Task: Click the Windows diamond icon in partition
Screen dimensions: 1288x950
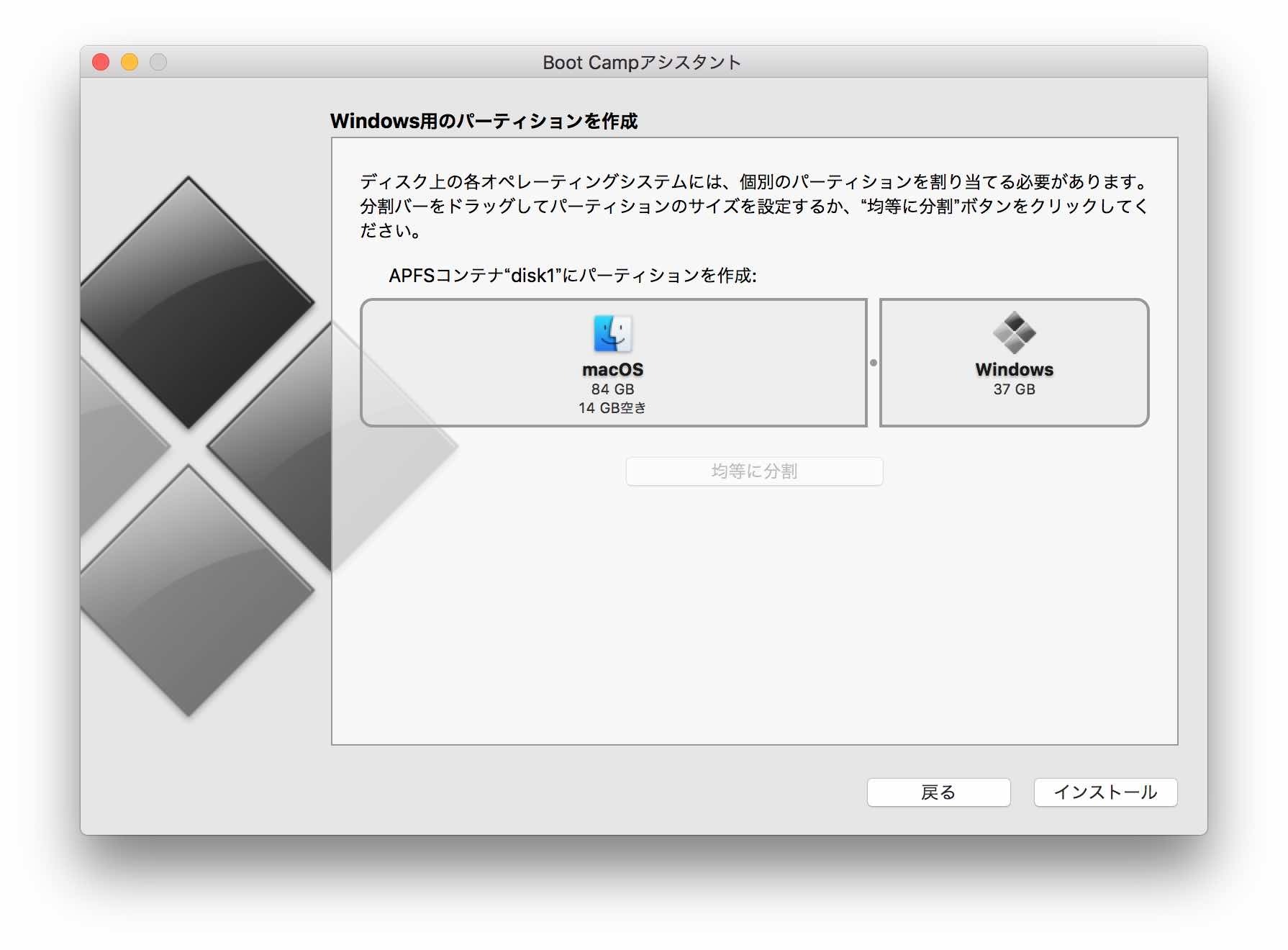Action: click(1014, 332)
